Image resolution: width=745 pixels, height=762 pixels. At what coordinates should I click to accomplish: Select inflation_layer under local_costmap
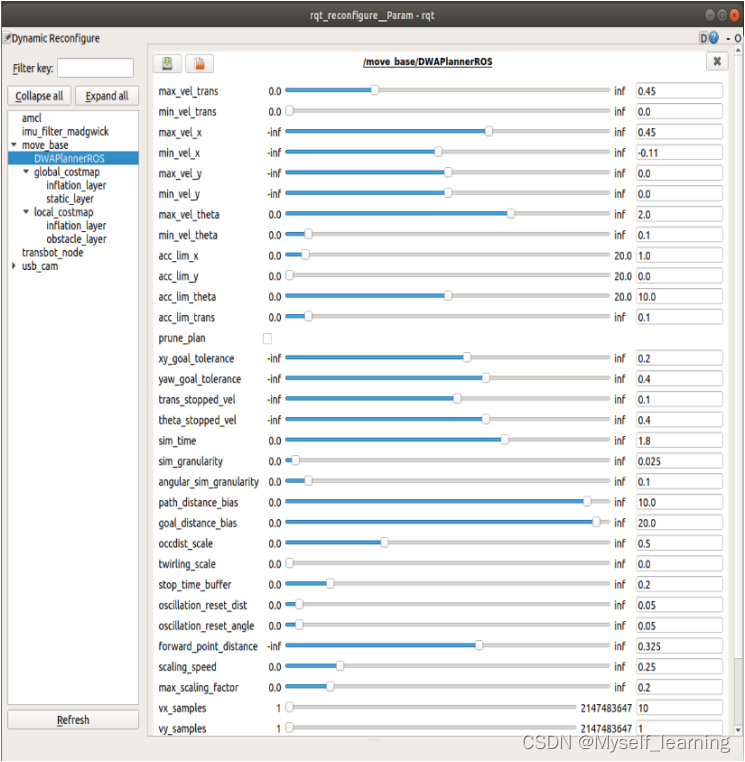76,226
